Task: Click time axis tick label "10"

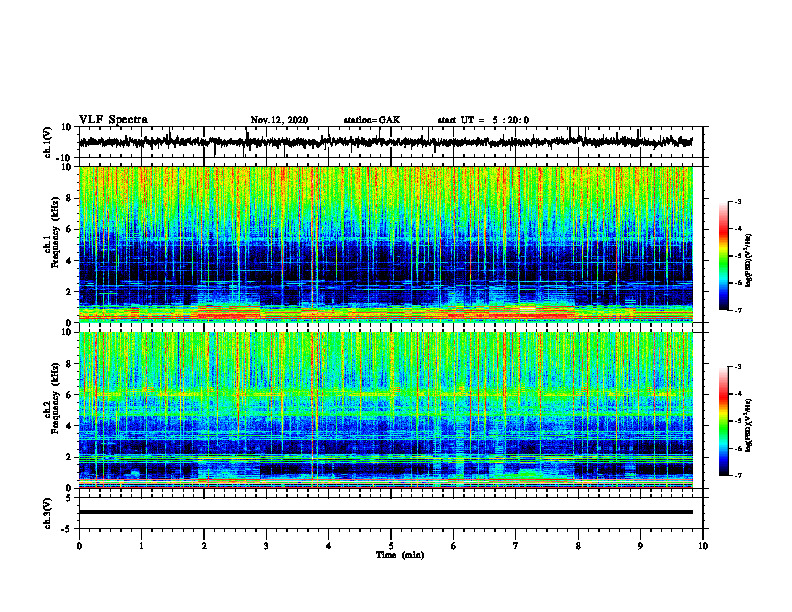Action: click(703, 546)
